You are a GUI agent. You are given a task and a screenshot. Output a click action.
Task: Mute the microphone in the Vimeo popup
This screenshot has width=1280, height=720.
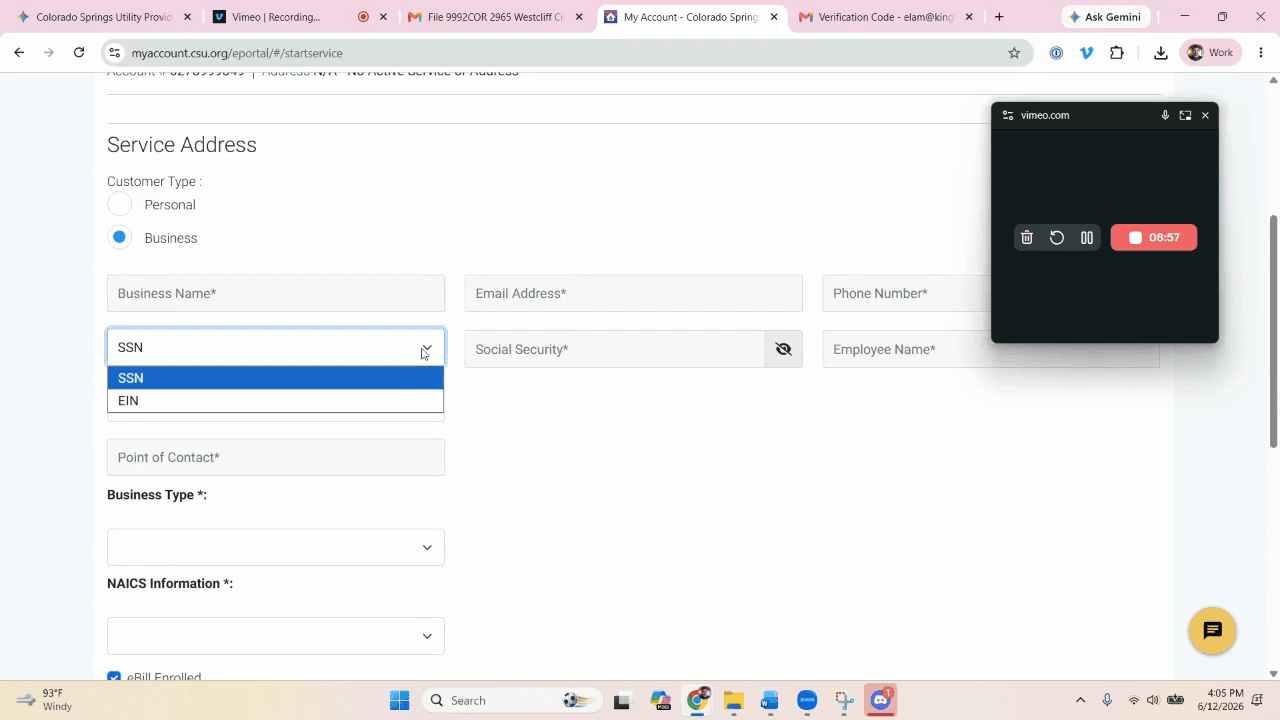pos(1165,115)
